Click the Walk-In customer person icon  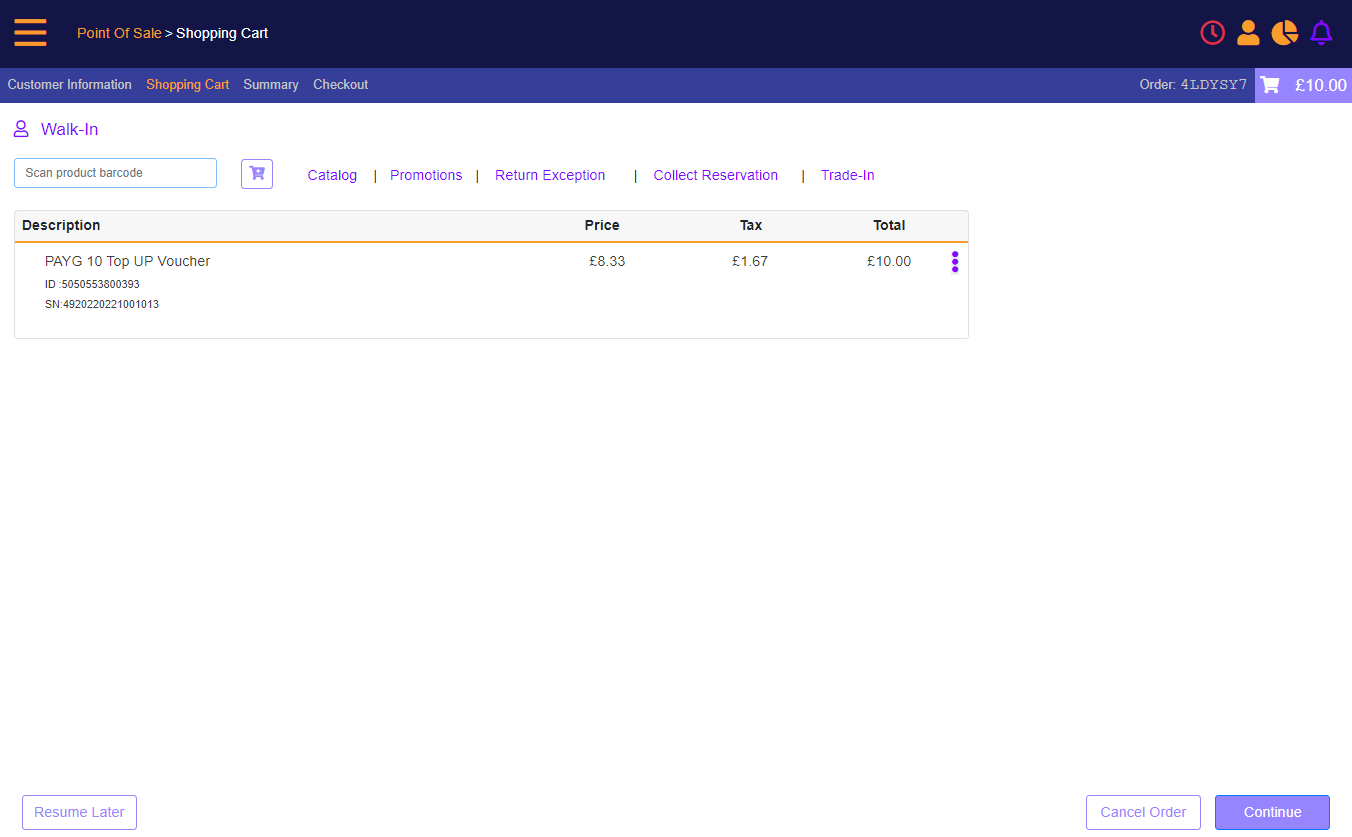(21, 129)
